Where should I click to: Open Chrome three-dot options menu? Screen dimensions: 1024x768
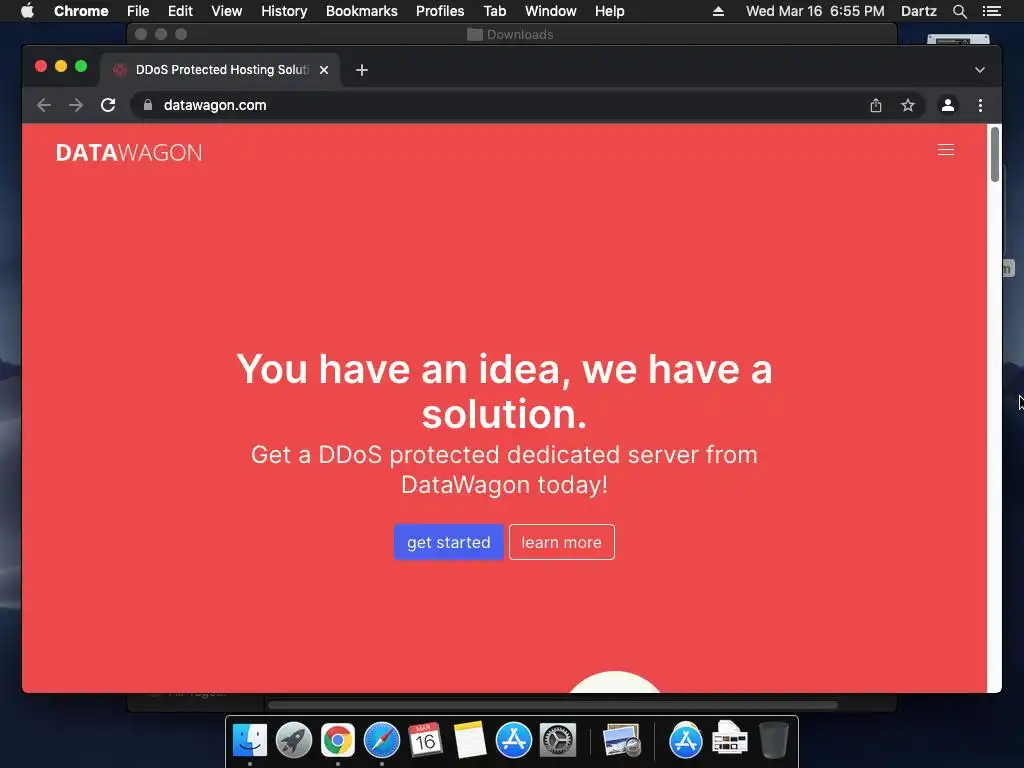980,105
